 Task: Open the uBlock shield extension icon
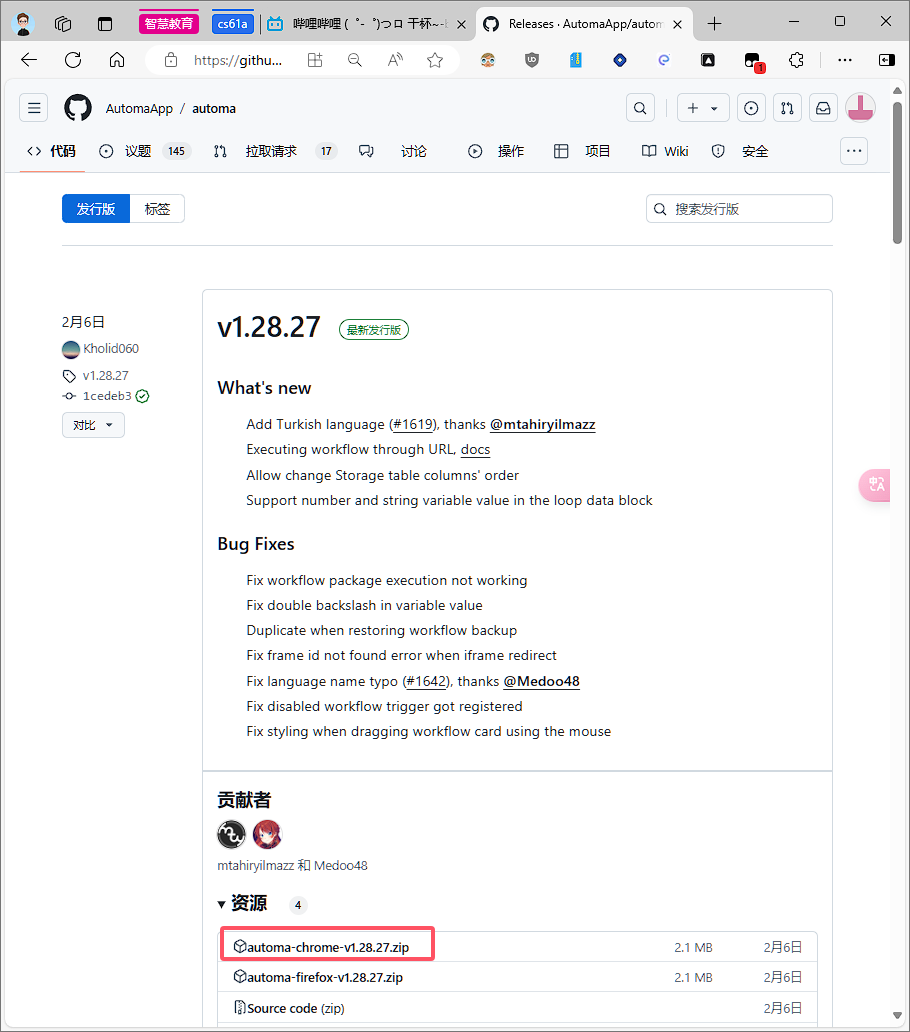click(x=532, y=61)
